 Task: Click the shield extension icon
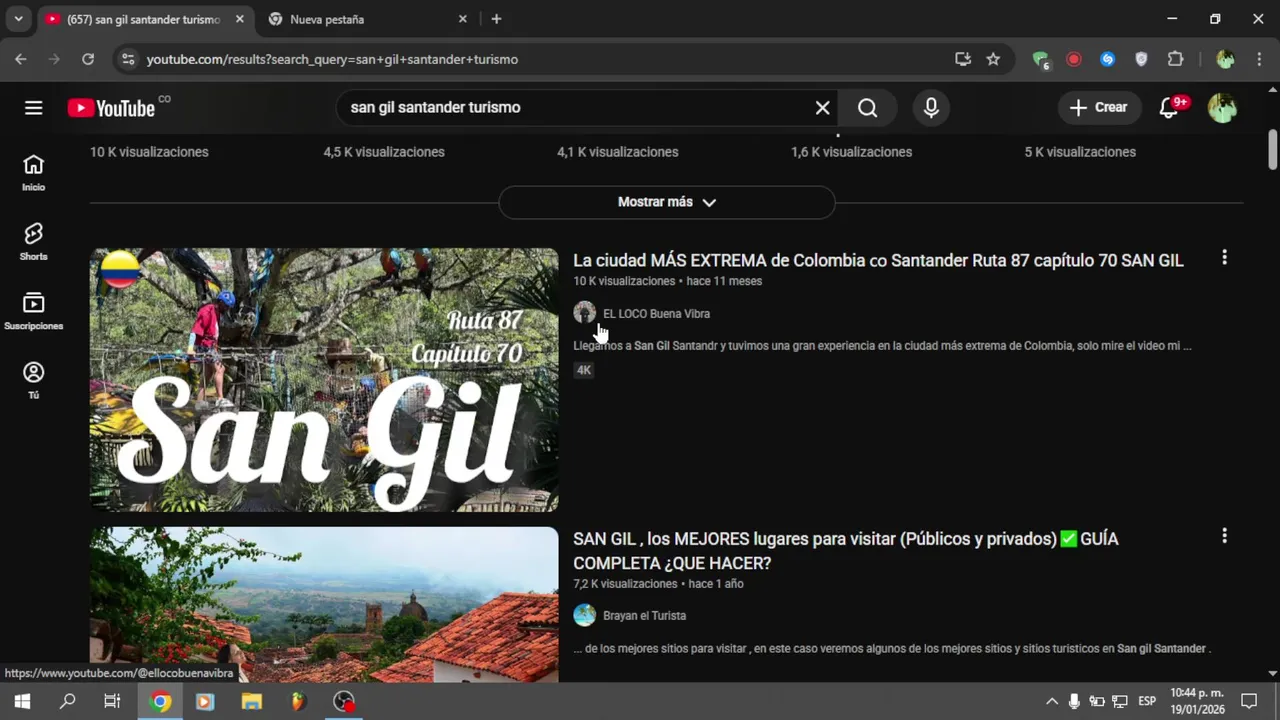click(1141, 59)
